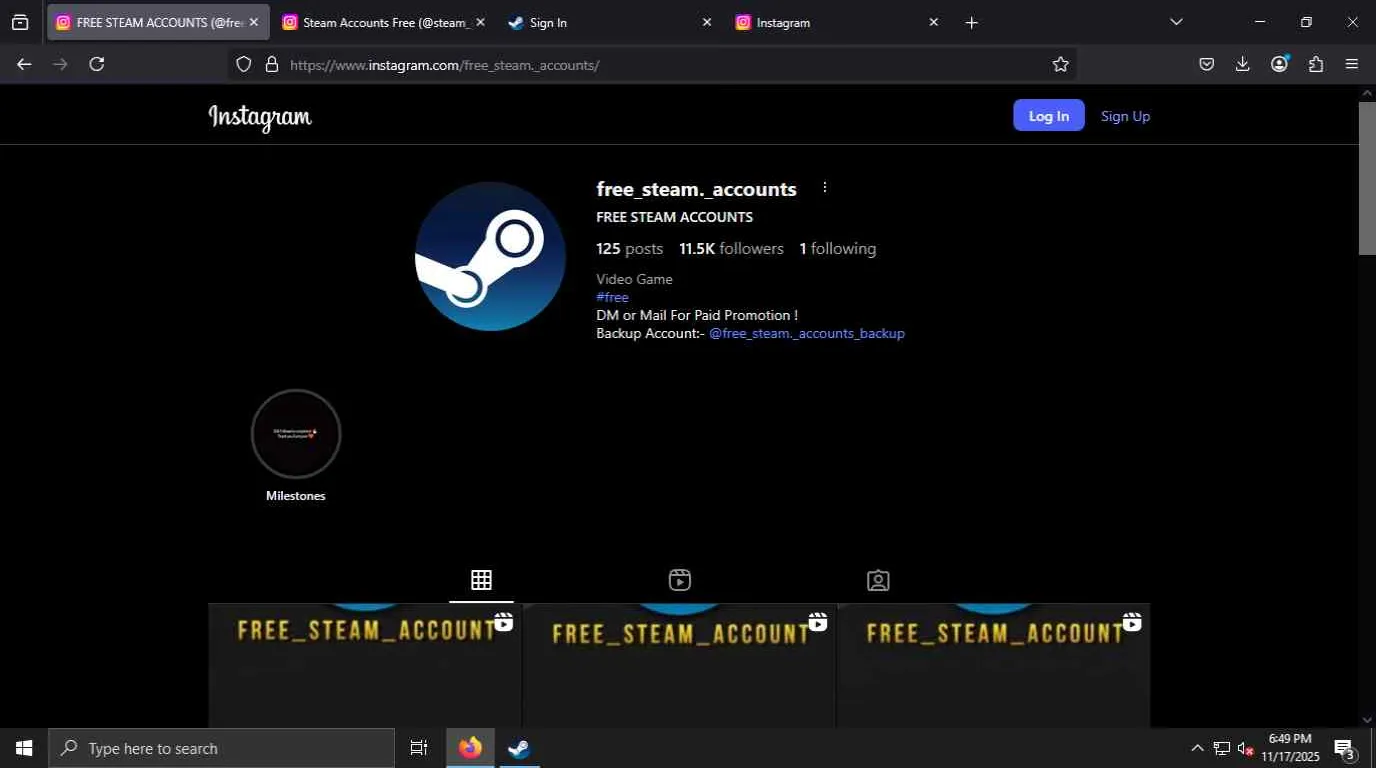The width and height of the screenshot is (1376, 768).
Task: Close the Instagram tab
Action: click(x=934, y=22)
